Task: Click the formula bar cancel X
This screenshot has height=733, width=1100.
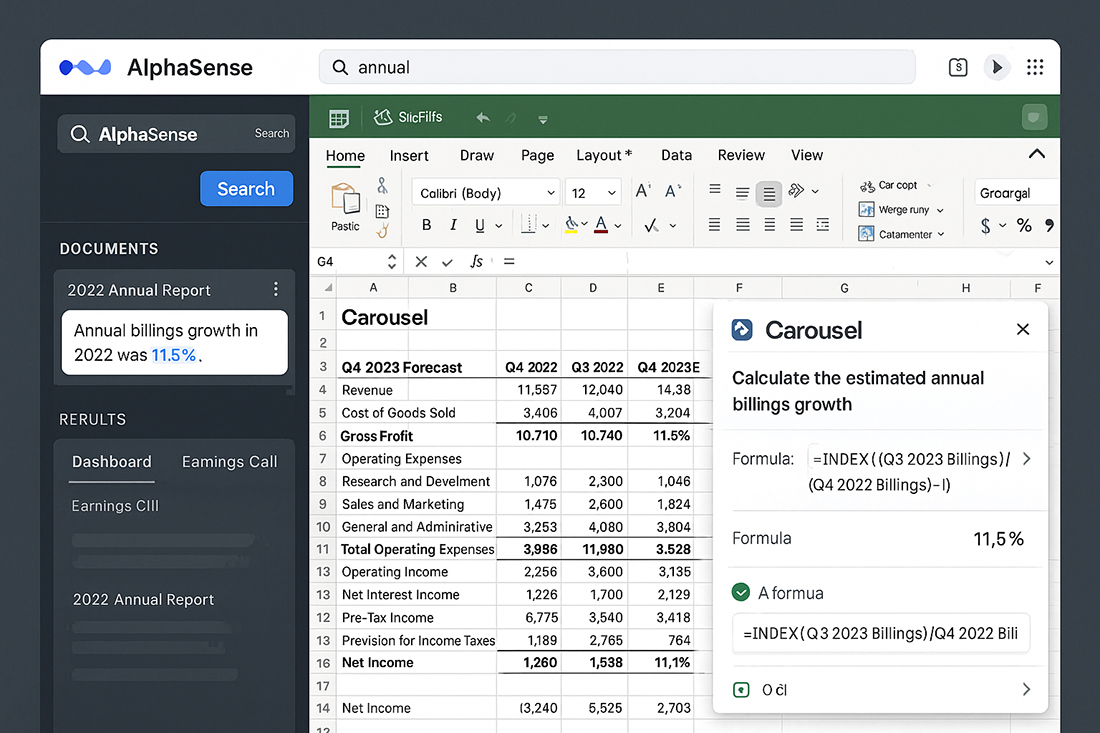Action: (x=421, y=262)
